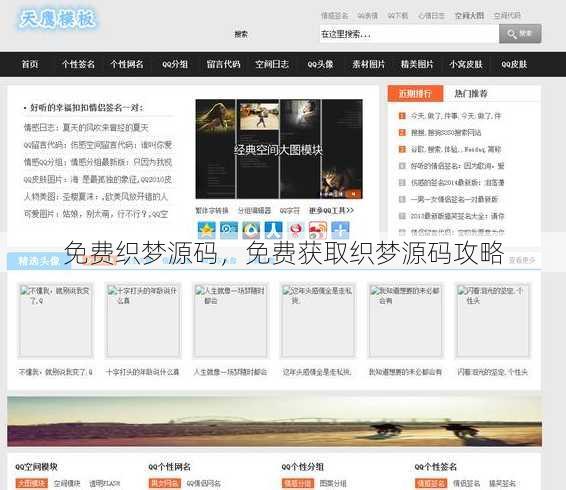
Task: Click the QQ个性网名 section heading
Action: 169,467
